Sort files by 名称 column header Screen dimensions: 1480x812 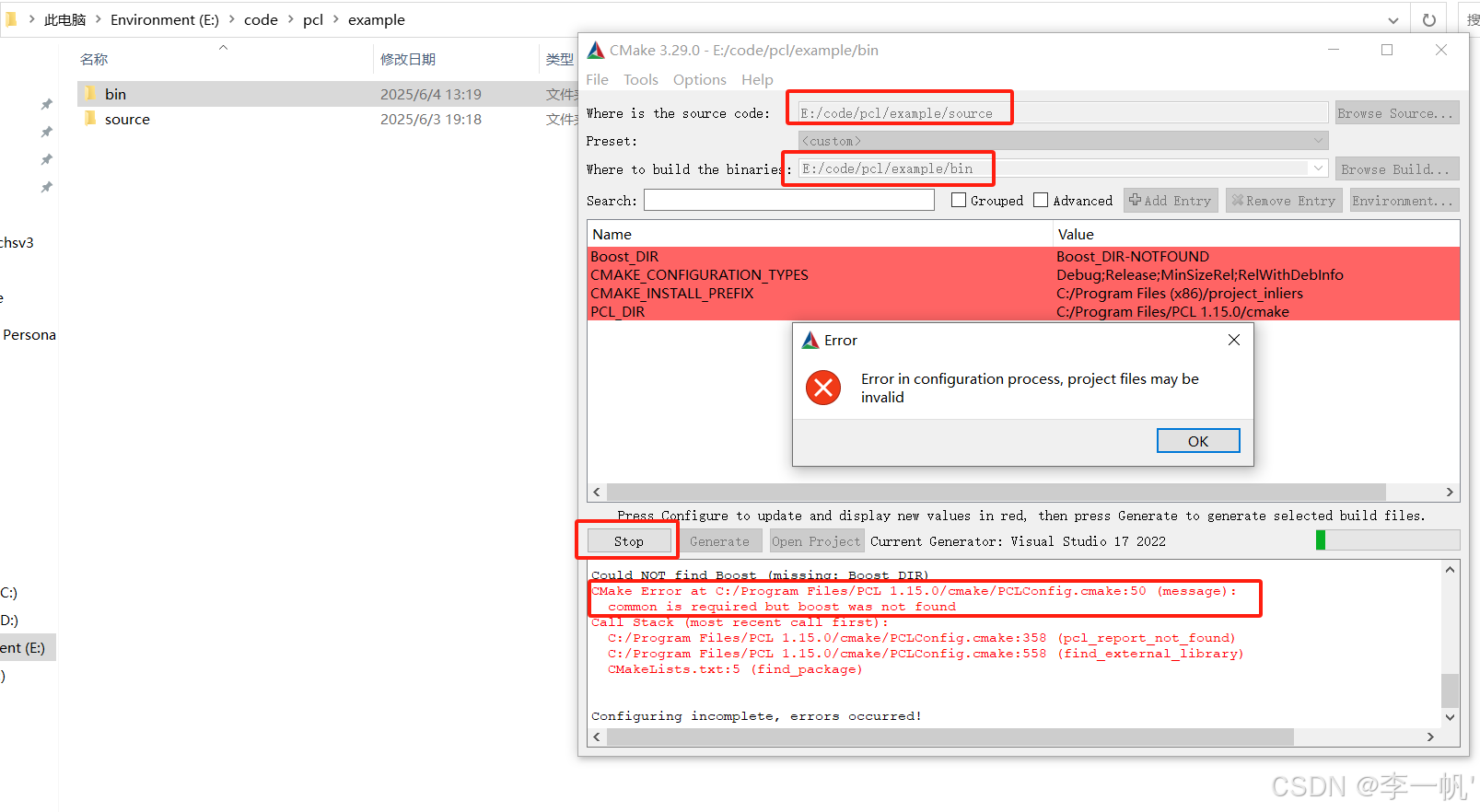click(94, 59)
